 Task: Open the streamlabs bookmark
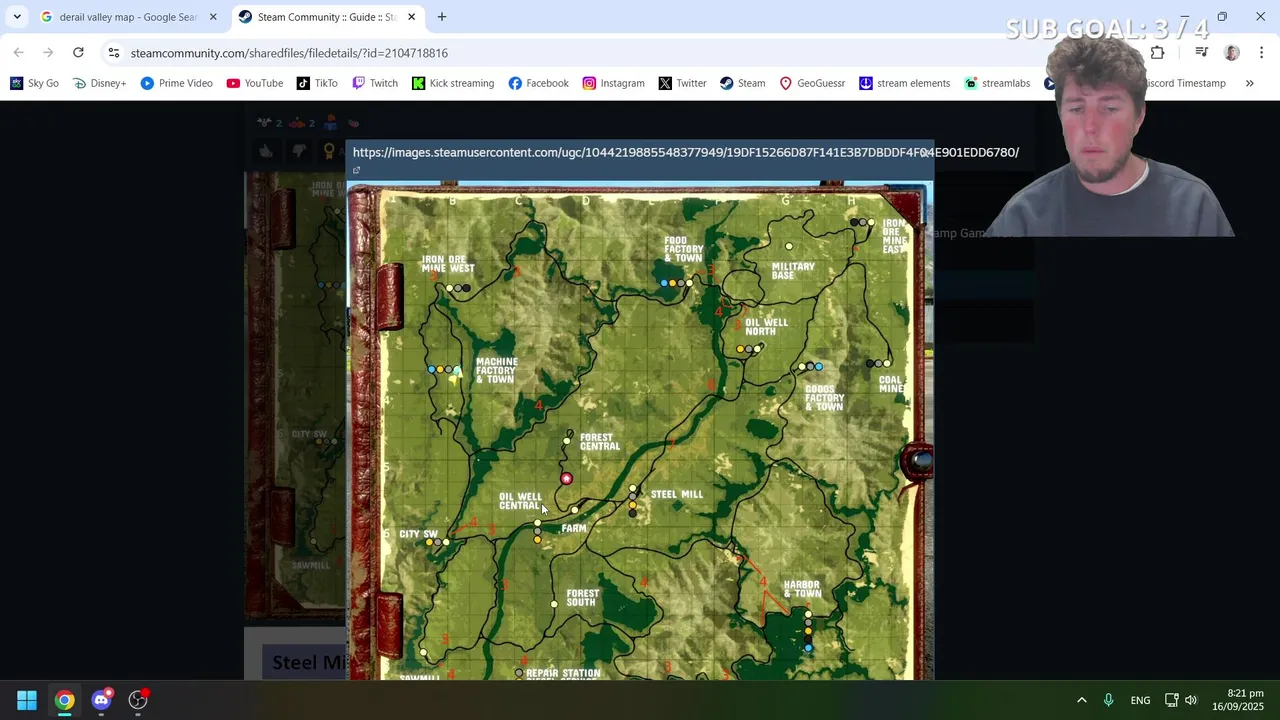tap(996, 83)
